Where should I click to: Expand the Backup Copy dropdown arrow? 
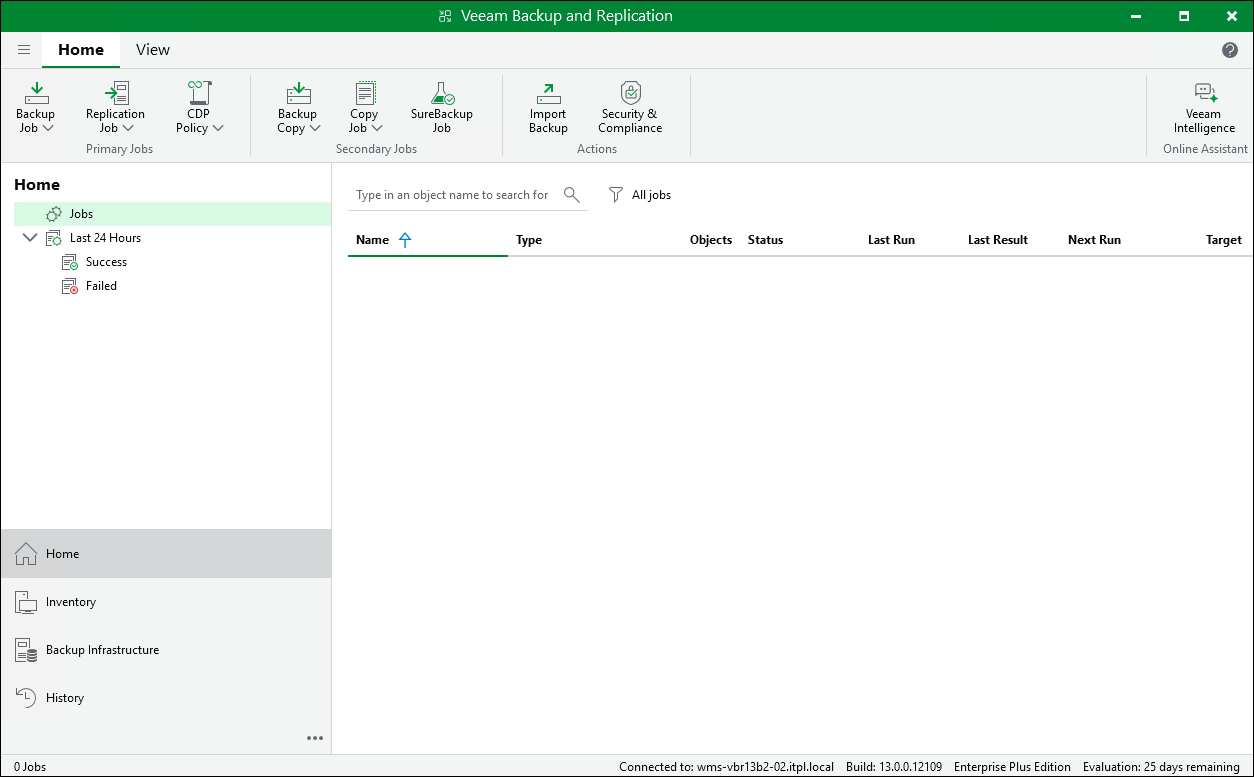tap(315, 128)
